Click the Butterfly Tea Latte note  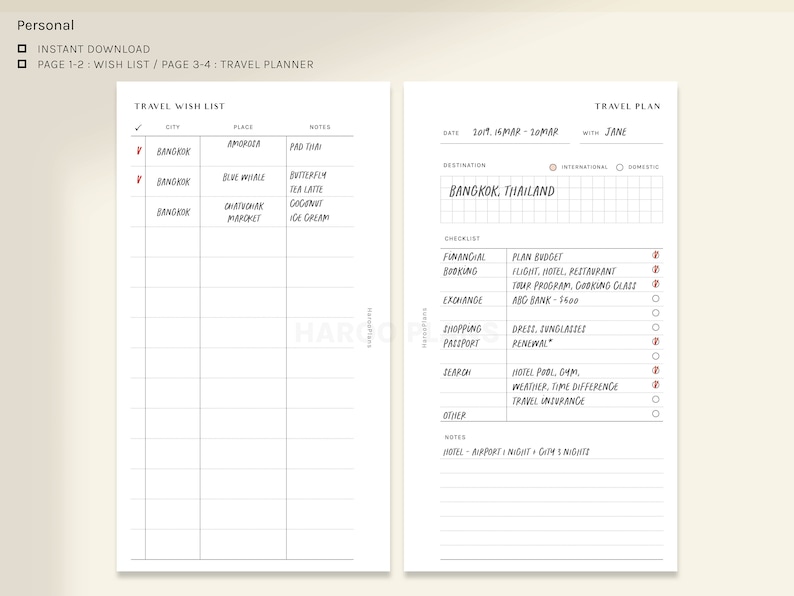[x=308, y=182]
